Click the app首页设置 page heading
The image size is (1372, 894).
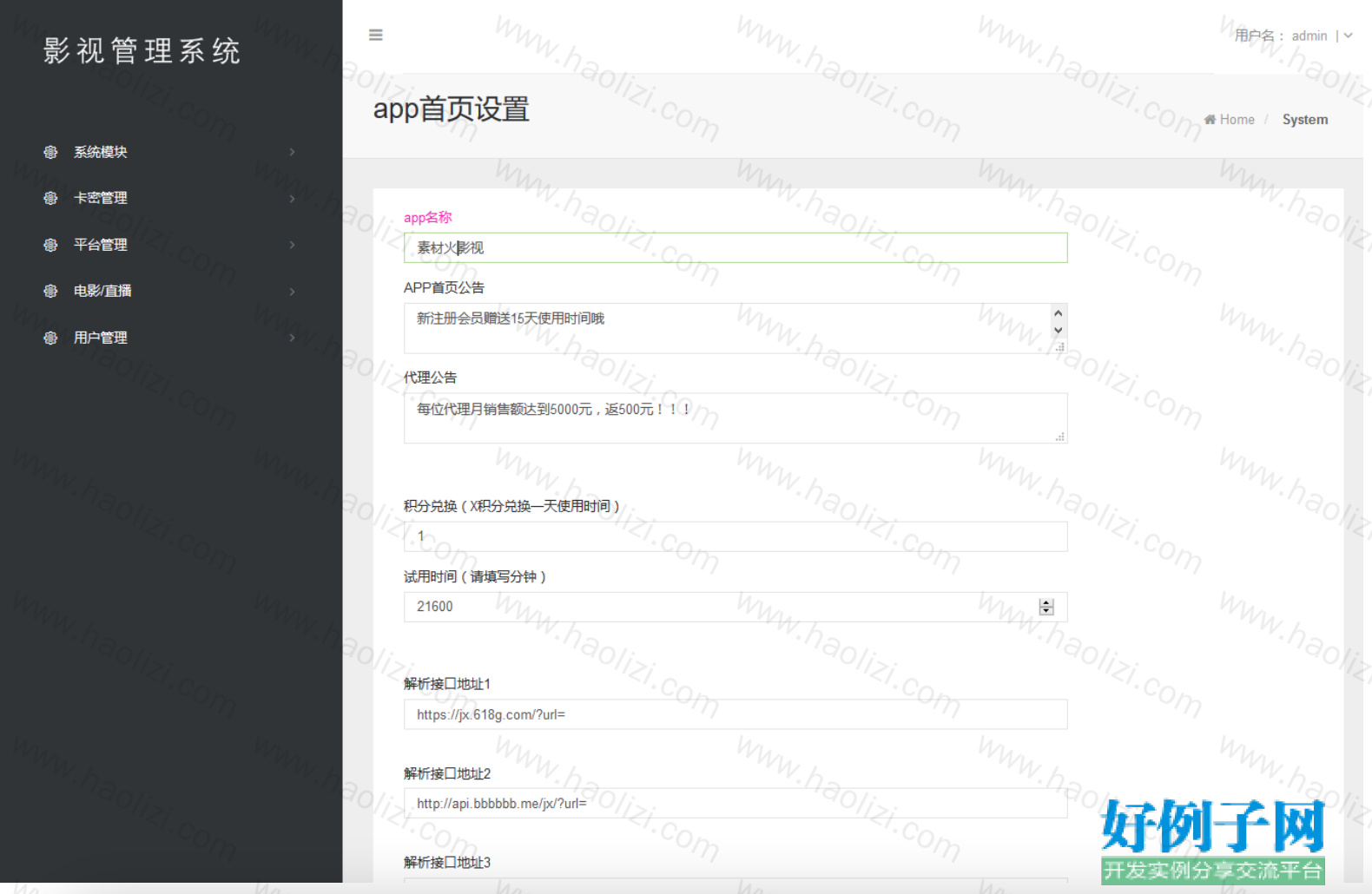(x=452, y=109)
